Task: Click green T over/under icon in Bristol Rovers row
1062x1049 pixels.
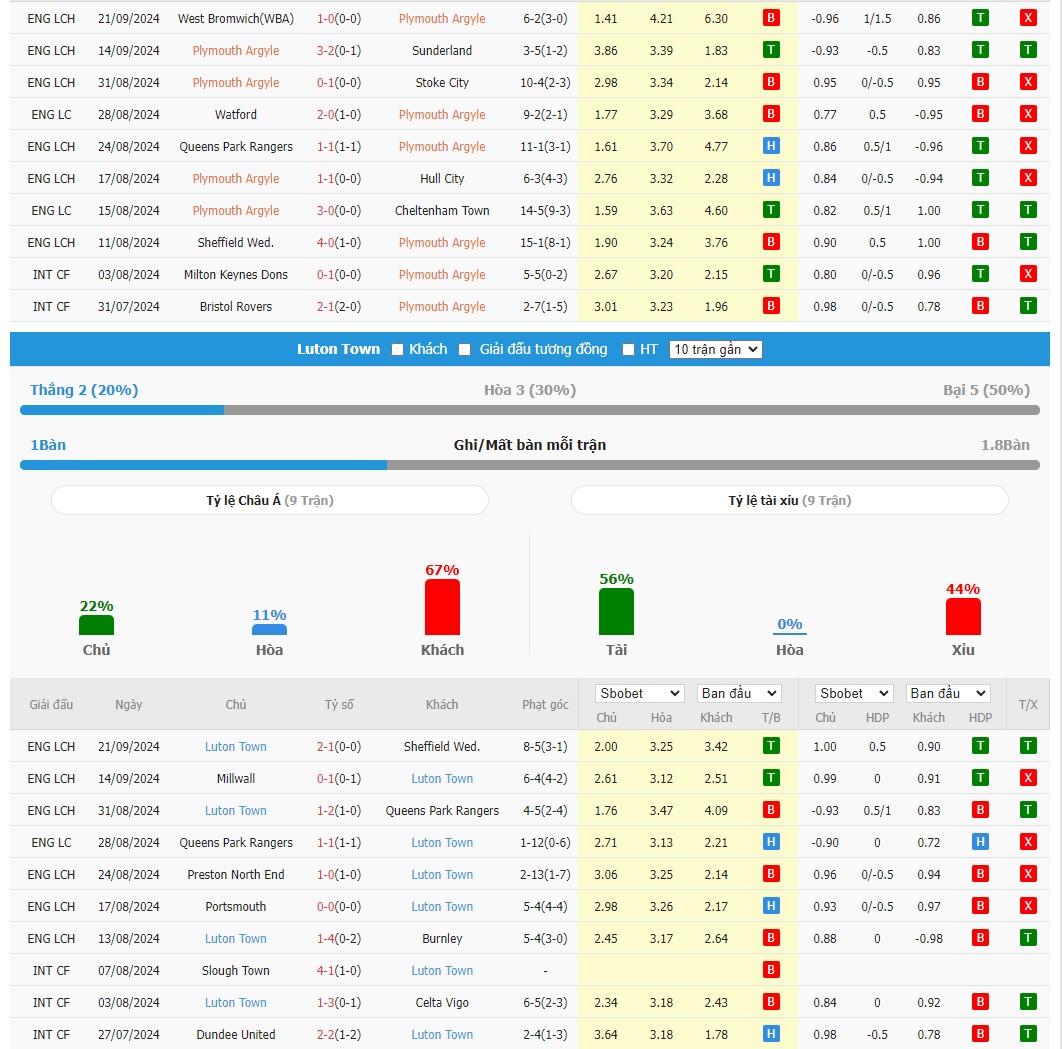Action: 1028,306
